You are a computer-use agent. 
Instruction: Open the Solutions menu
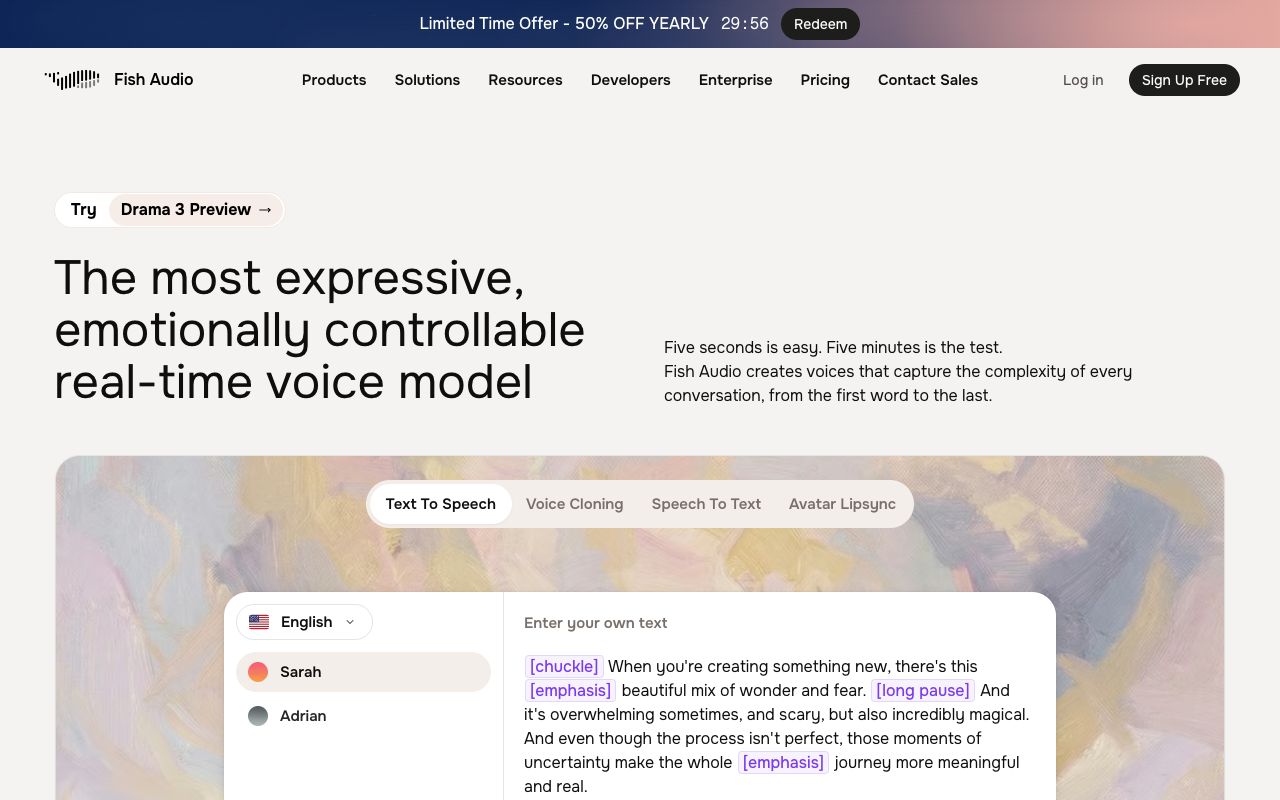pos(427,80)
